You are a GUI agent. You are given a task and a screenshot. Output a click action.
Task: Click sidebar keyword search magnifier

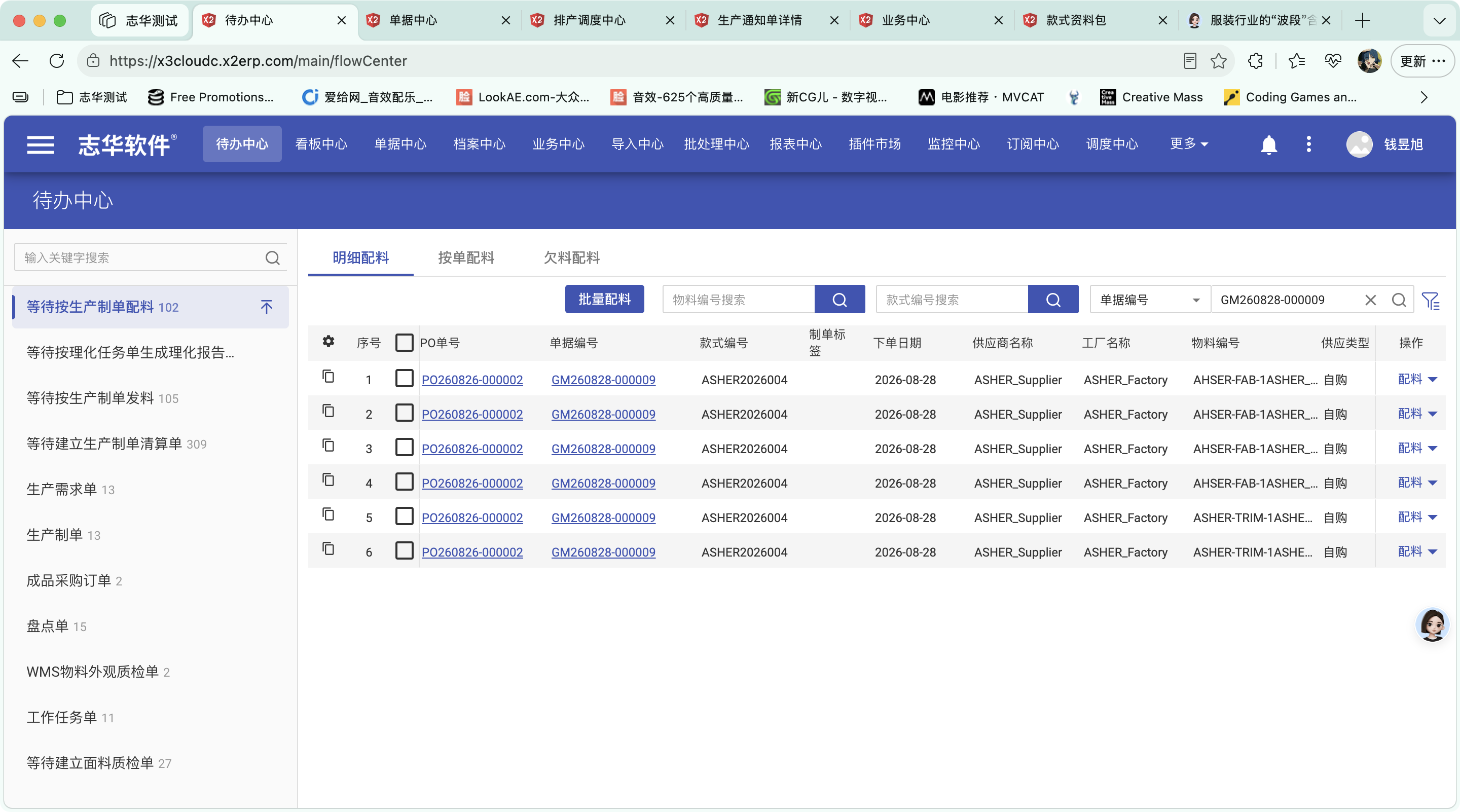273,258
